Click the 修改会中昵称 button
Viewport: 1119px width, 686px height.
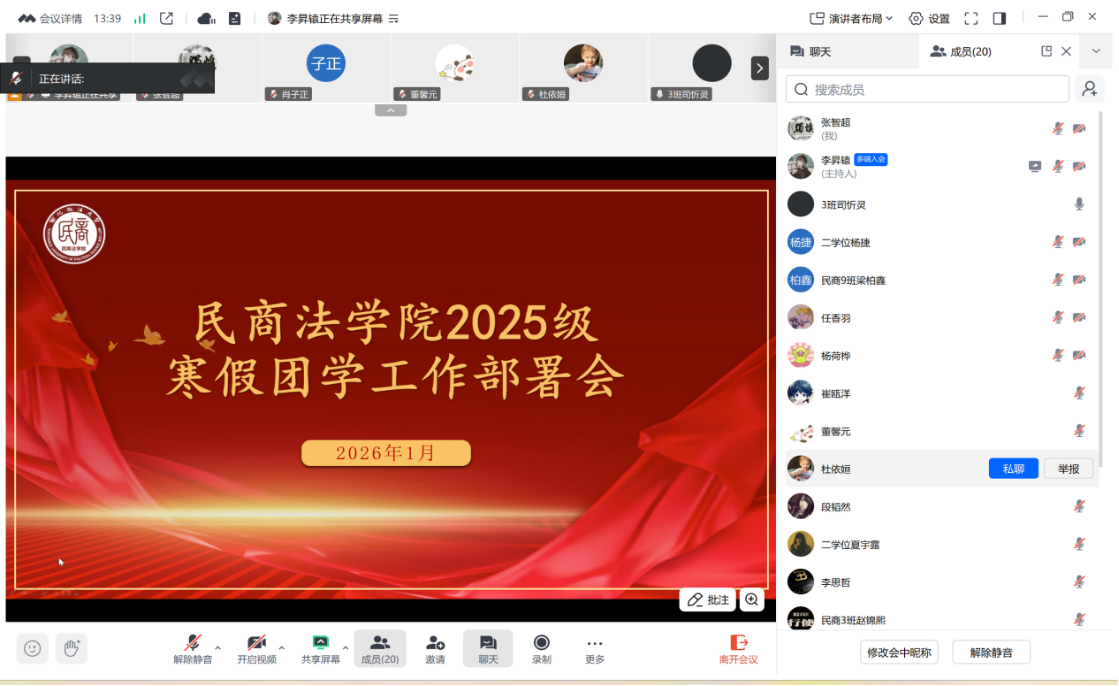point(899,653)
